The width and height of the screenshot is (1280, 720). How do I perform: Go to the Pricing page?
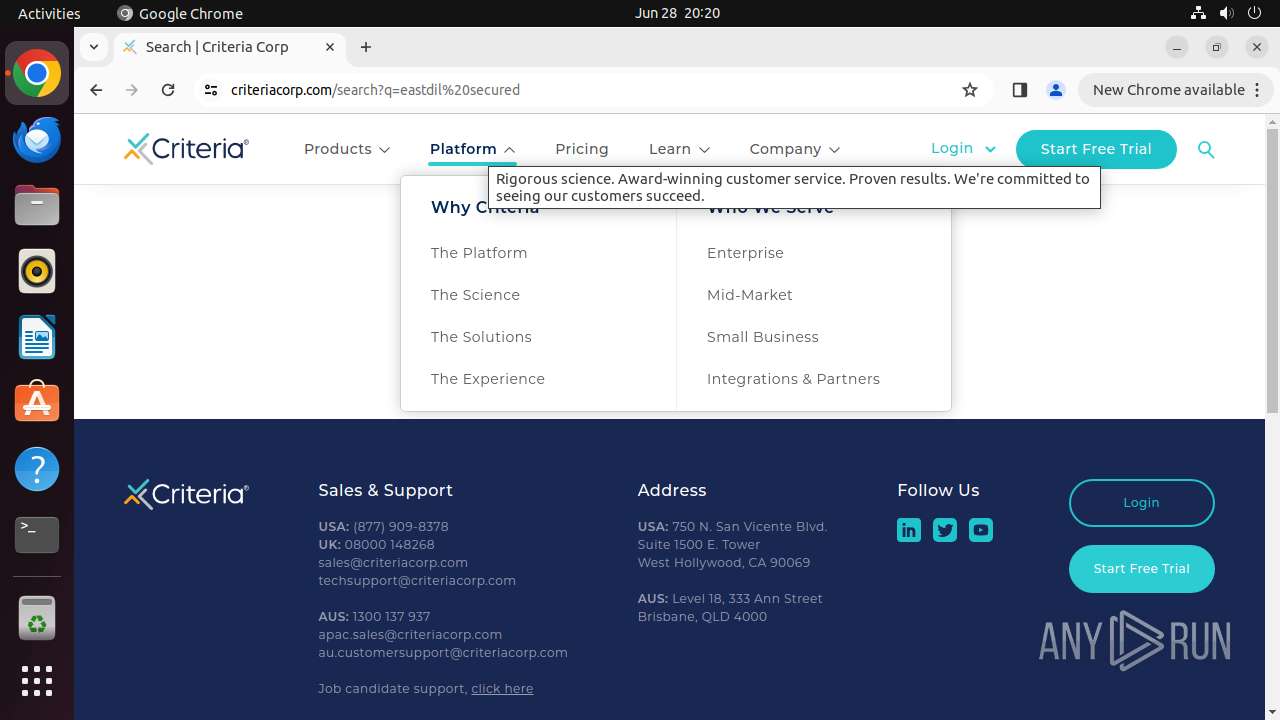(582, 149)
